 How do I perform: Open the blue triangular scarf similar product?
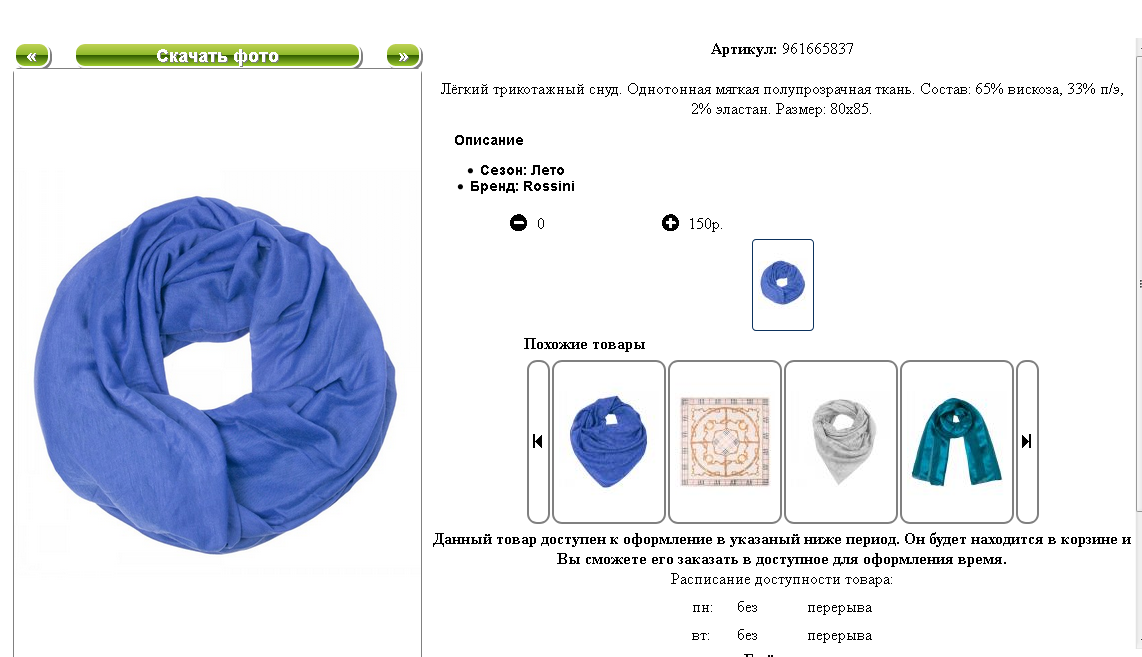tap(609, 441)
